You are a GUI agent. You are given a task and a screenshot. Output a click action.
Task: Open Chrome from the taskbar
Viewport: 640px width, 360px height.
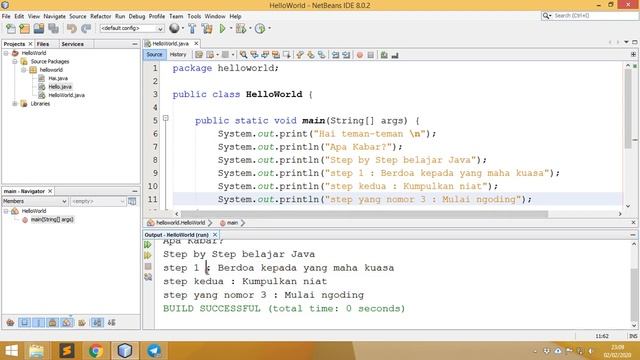tap(96, 351)
